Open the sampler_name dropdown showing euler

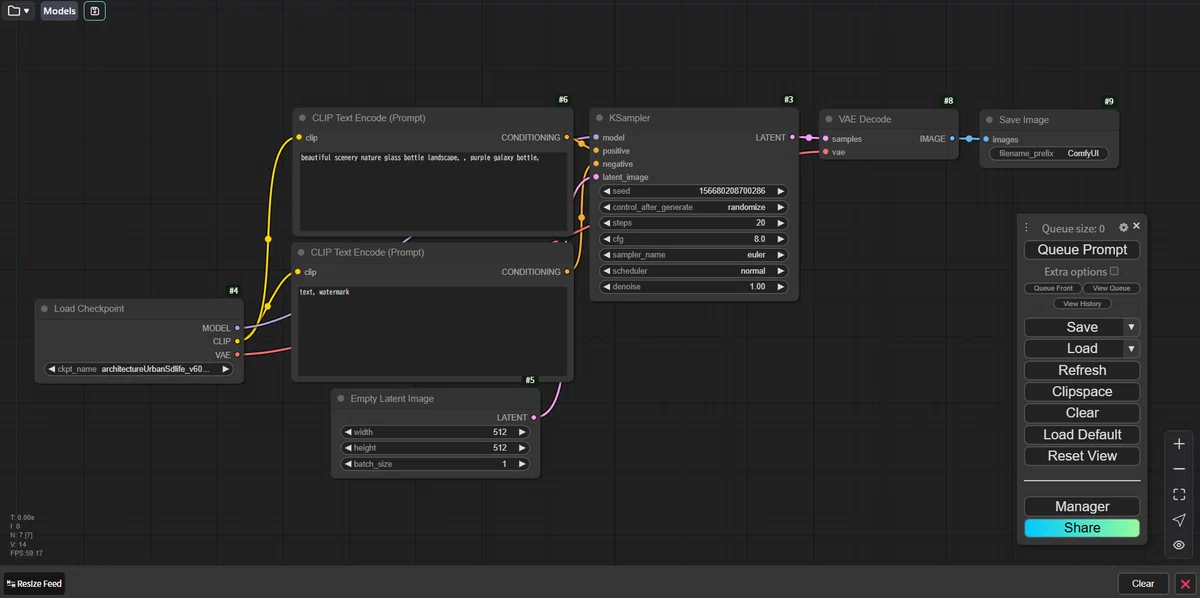pos(694,255)
